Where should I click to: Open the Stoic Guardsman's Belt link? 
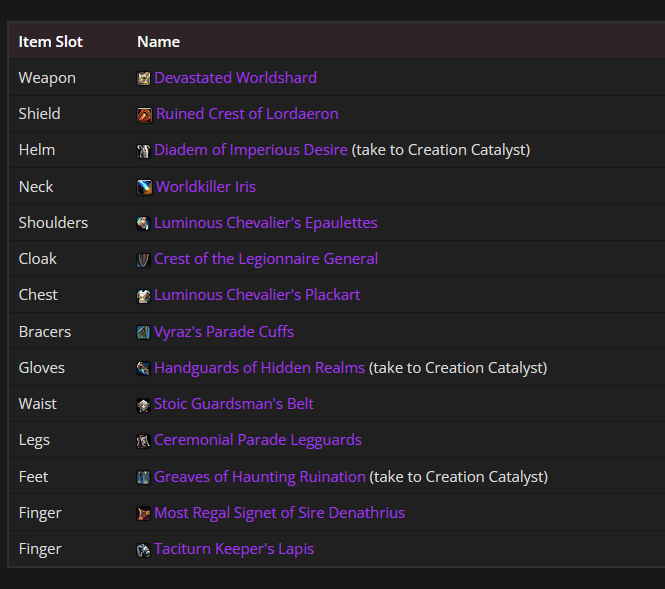pos(234,404)
